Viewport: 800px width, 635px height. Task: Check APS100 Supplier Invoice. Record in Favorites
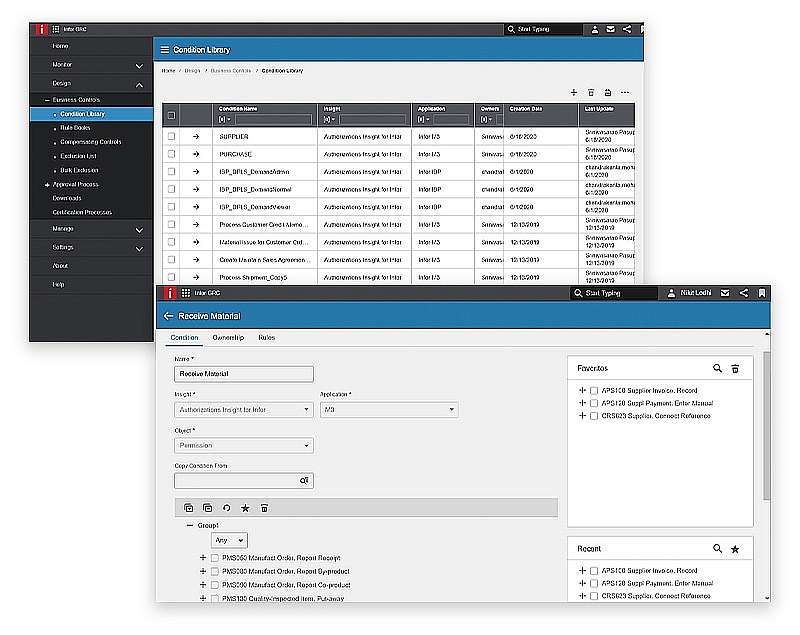[x=594, y=391]
